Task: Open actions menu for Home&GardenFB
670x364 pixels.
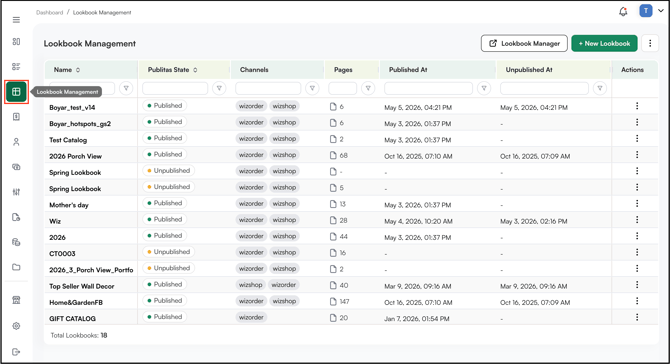Action: 637,301
